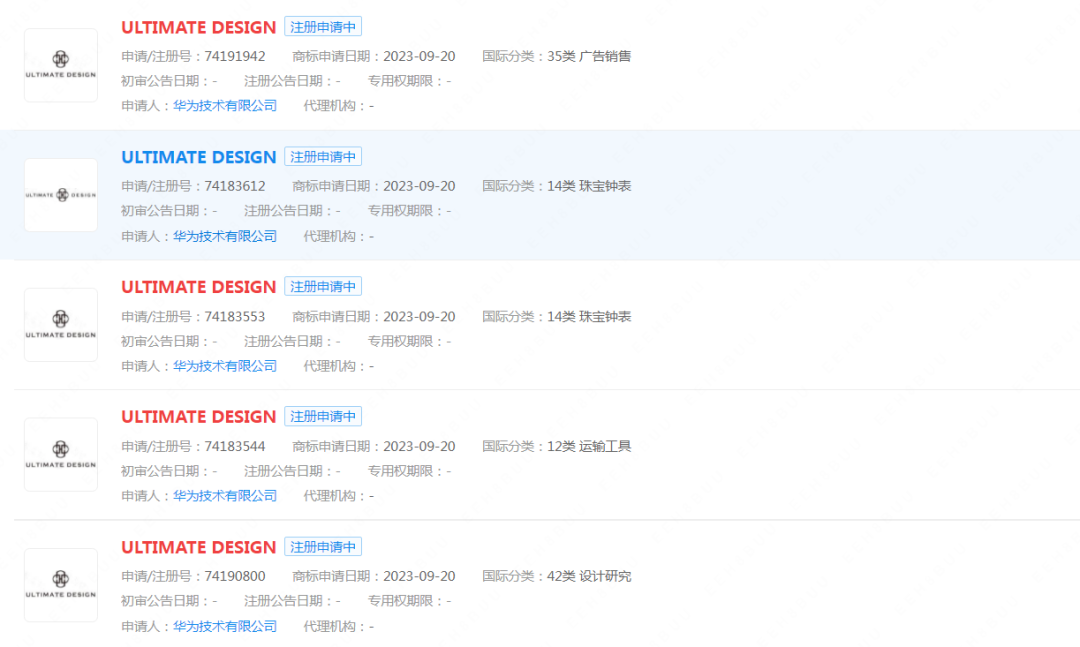This screenshot has height=647, width=1080.
Task: Open trademark logo thumbnail for application 74183612
Action: coord(61,195)
